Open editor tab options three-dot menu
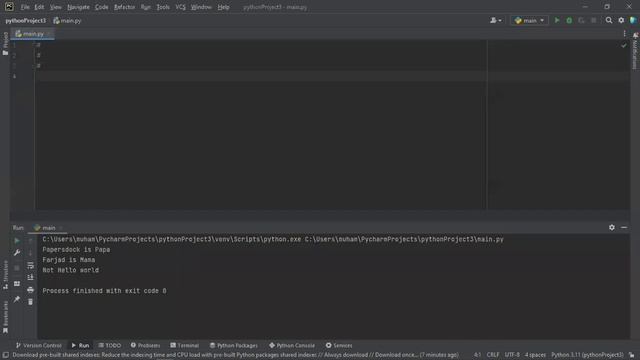The height and width of the screenshot is (360, 640). [624, 34]
